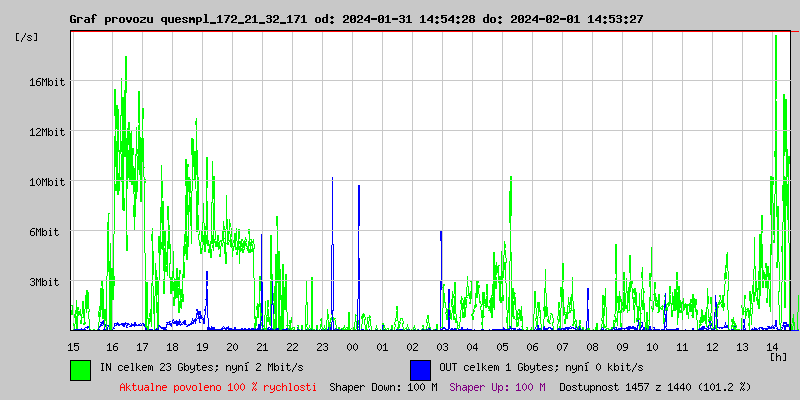
Task: Click the "Dostupnost 1457 z 1440" availability text
Action: pyautogui.click(x=655, y=387)
